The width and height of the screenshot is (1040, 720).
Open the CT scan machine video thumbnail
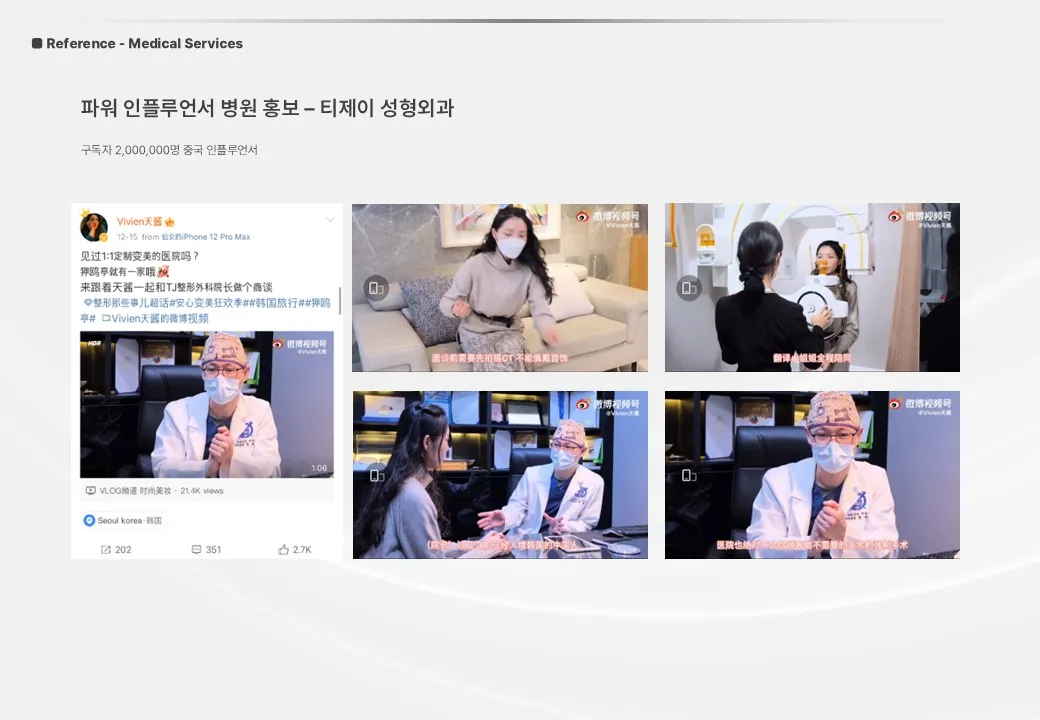coord(812,288)
